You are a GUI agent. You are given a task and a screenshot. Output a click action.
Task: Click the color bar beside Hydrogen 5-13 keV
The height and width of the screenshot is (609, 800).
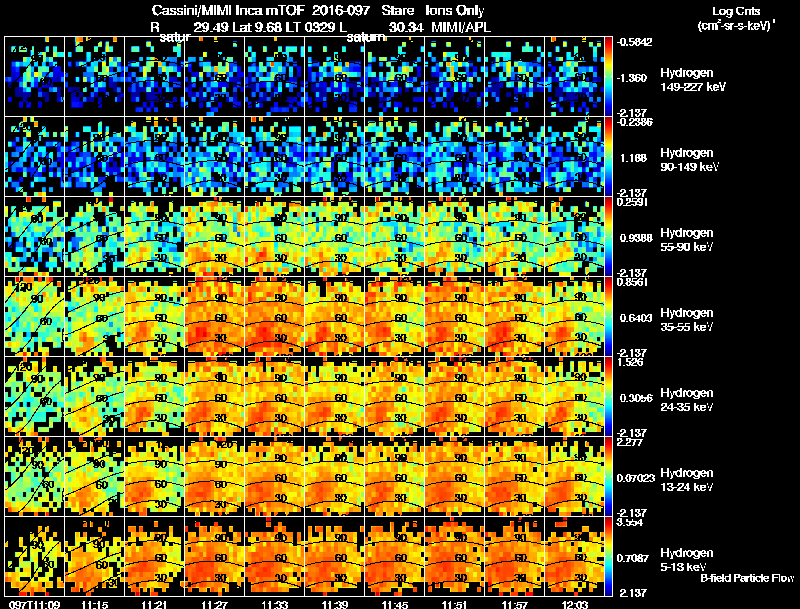coord(608,557)
